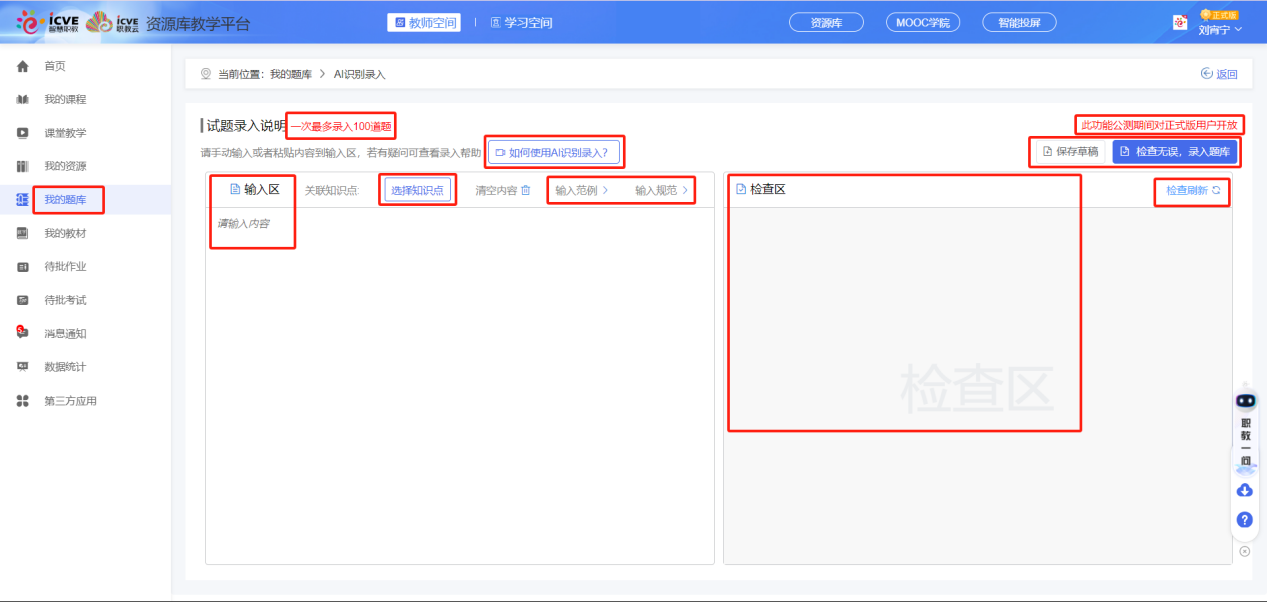1267x602 pixels.
Task: Click the trash icon beside 清空内容
Action: coord(525,190)
